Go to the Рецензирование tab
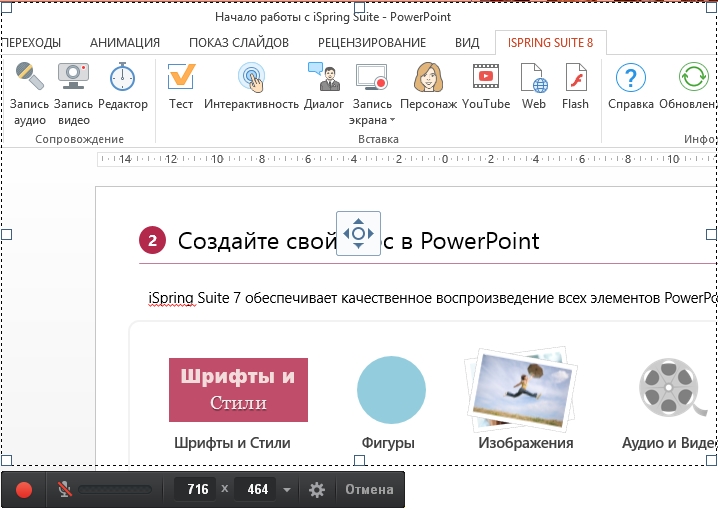The image size is (718, 509). coord(372,43)
